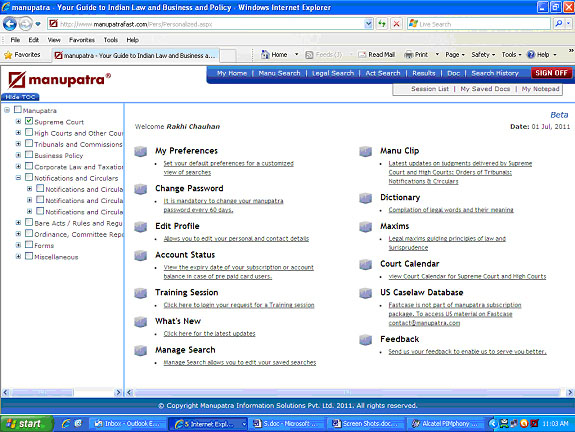Click the US Caselaw Database cube icon
This screenshot has width=575, height=432.
366,293
